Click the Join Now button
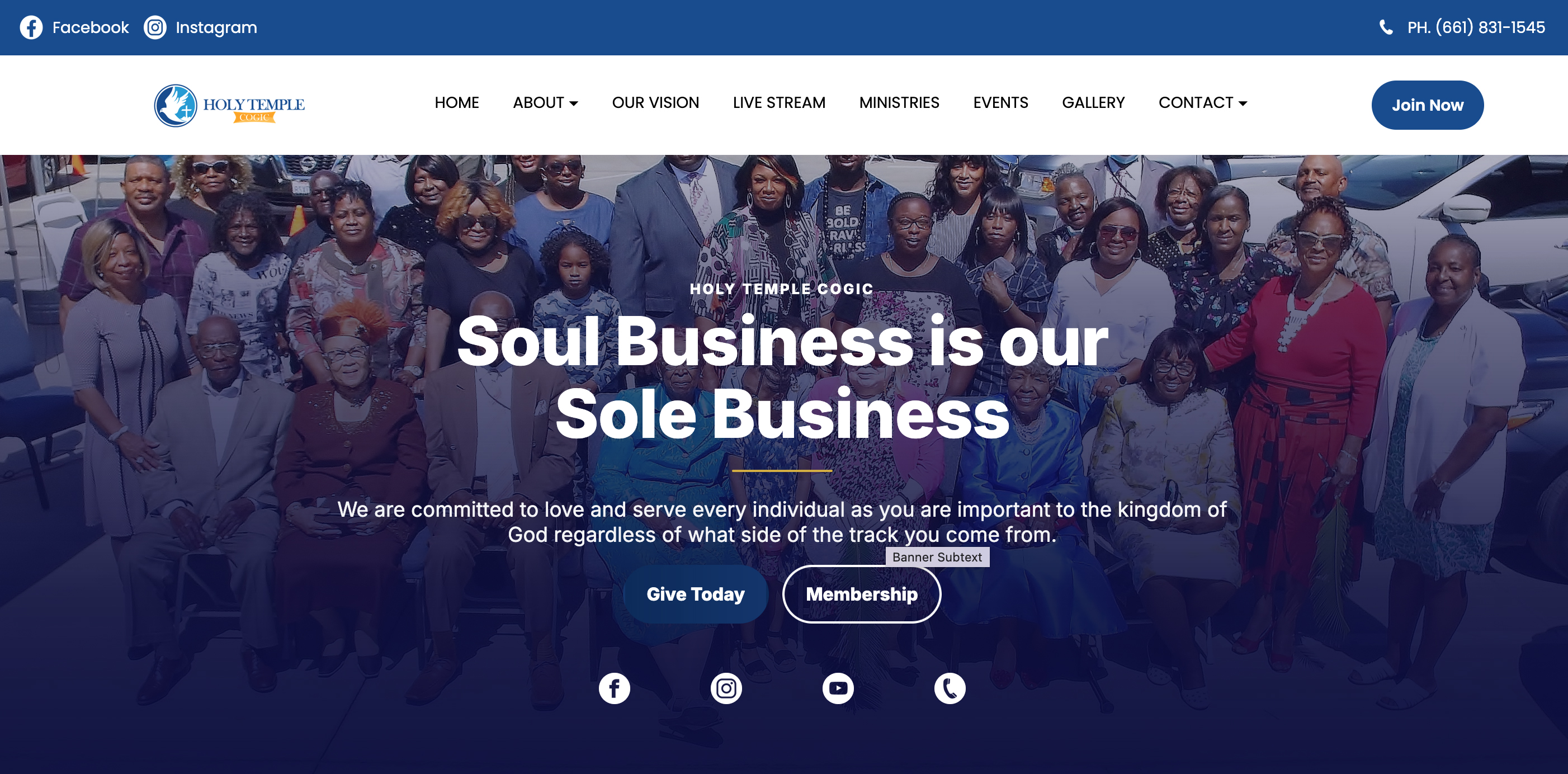The height and width of the screenshot is (774, 1568). pyautogui.click(x=1428, y=105)
